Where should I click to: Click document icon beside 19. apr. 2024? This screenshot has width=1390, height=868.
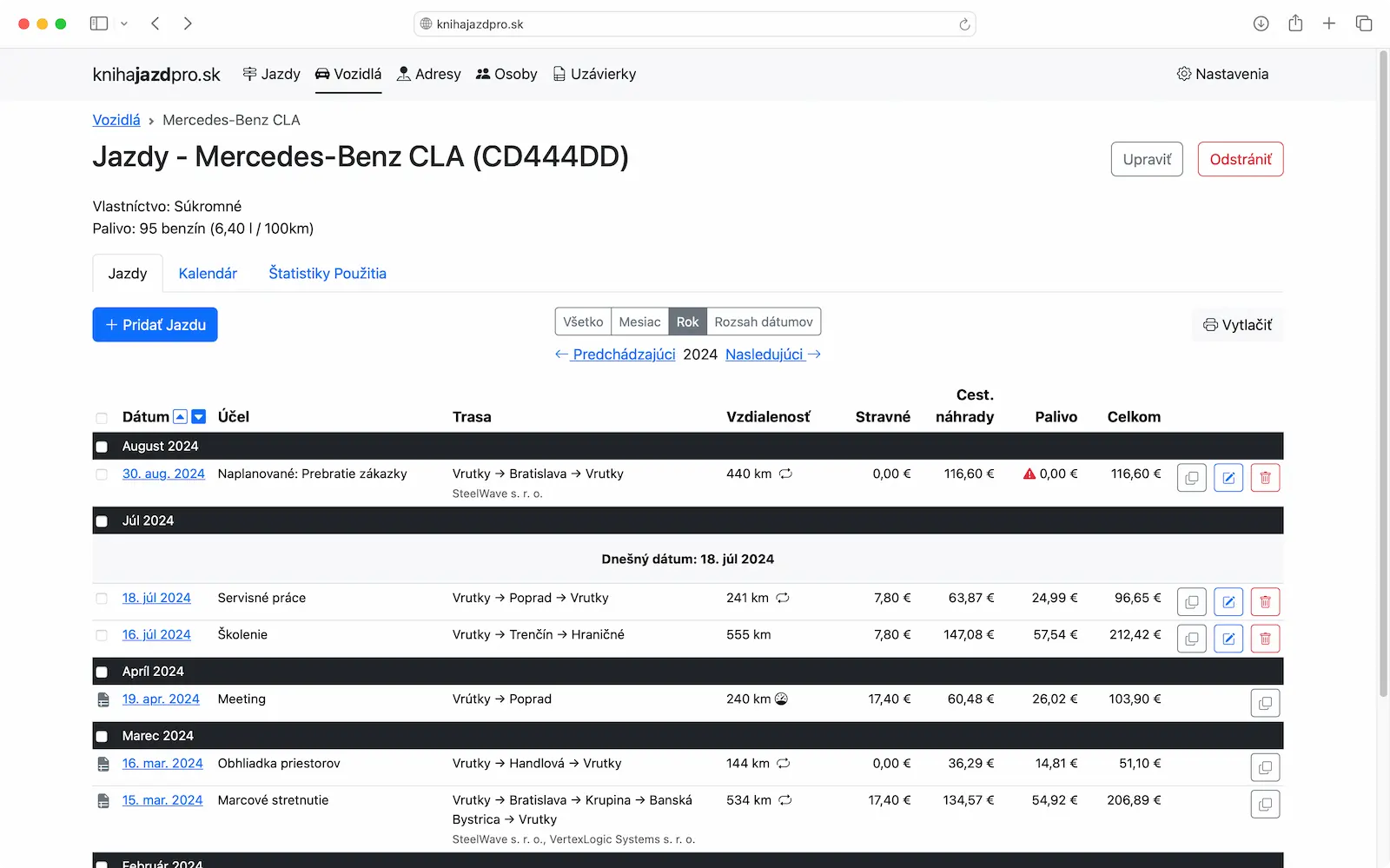tap(103, 699)
